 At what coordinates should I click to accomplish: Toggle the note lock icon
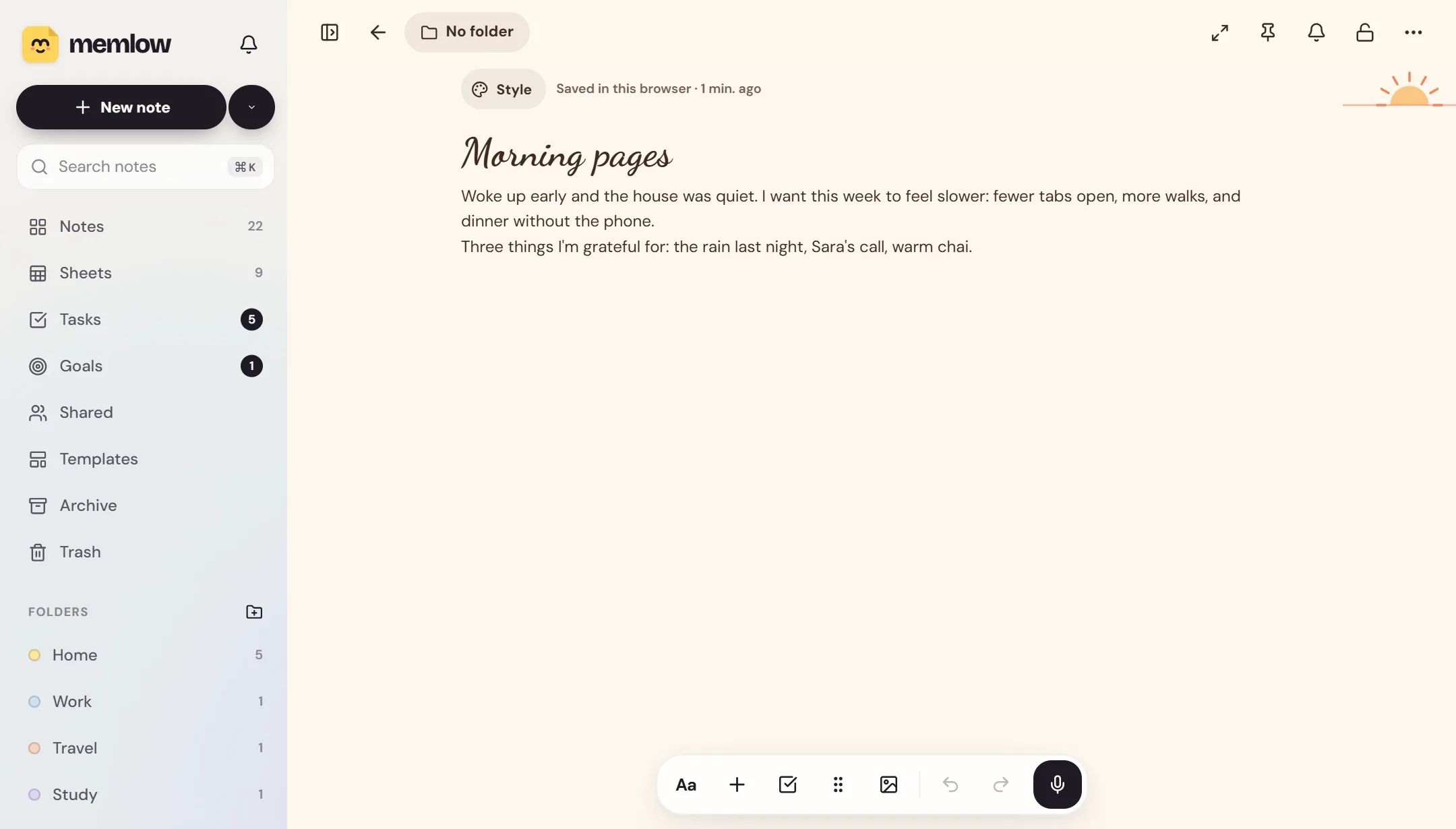coord(1365,32)
